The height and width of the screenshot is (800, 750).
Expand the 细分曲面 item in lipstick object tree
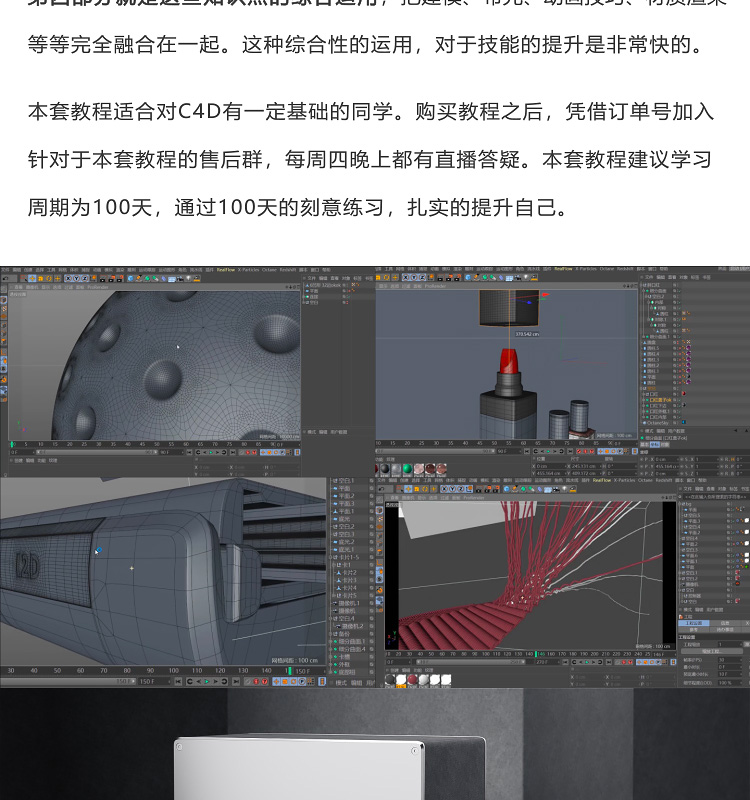(645, 291)
